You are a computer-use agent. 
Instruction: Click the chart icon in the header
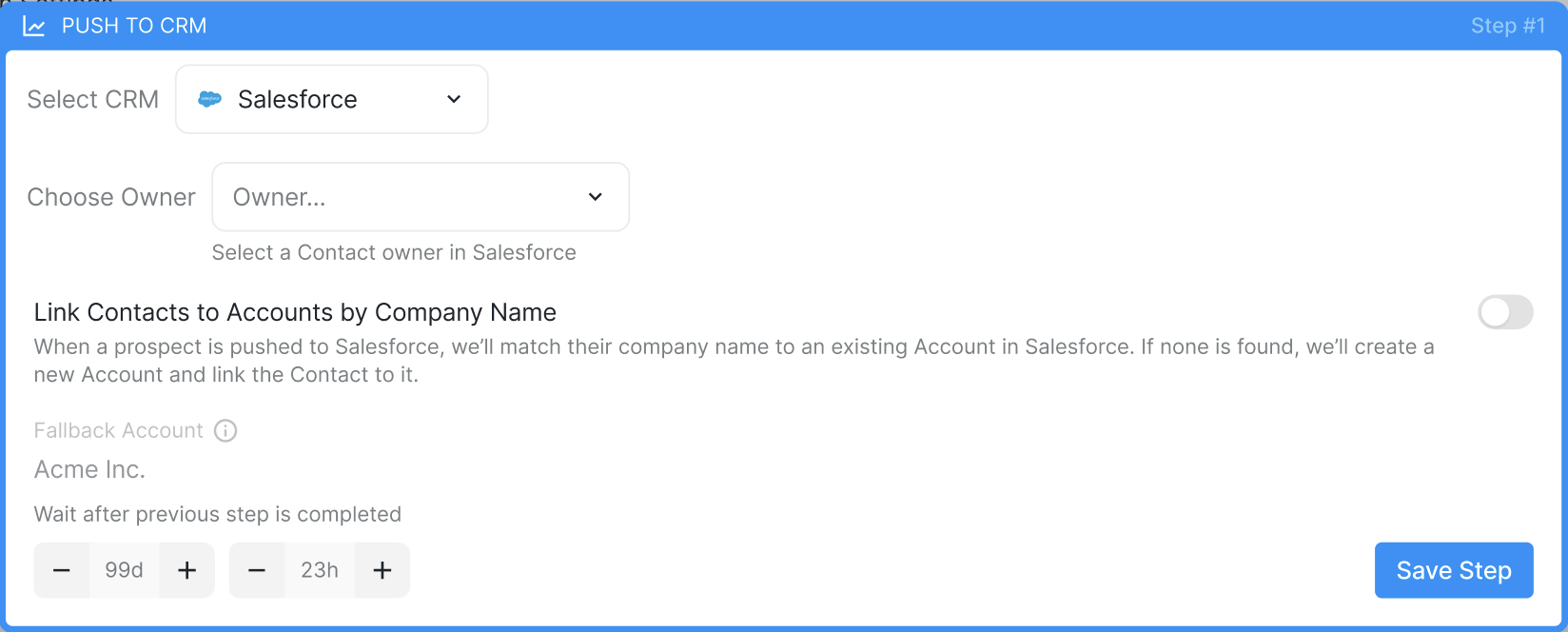(x=34, y=26)
